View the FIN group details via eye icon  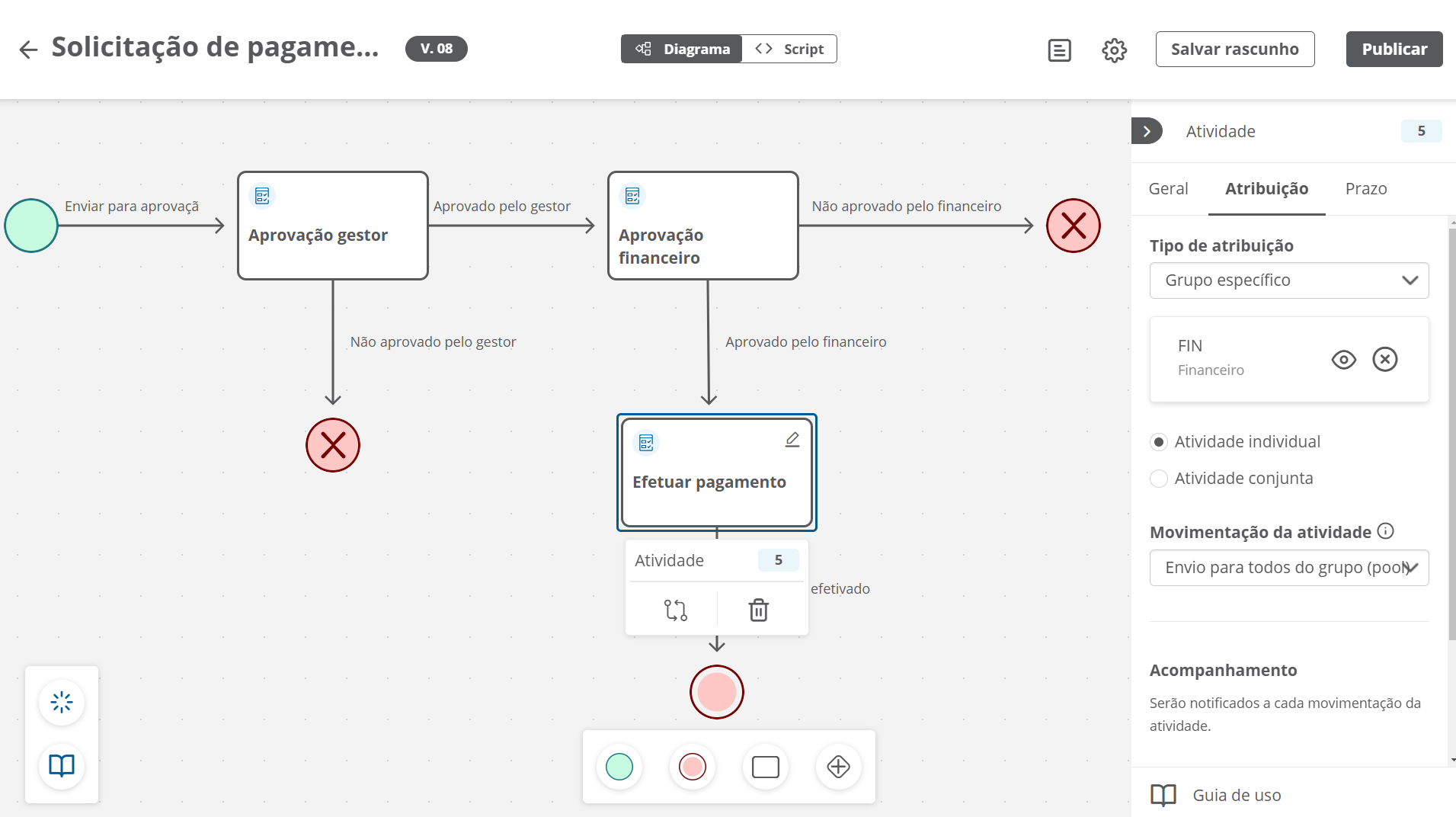1343,359
